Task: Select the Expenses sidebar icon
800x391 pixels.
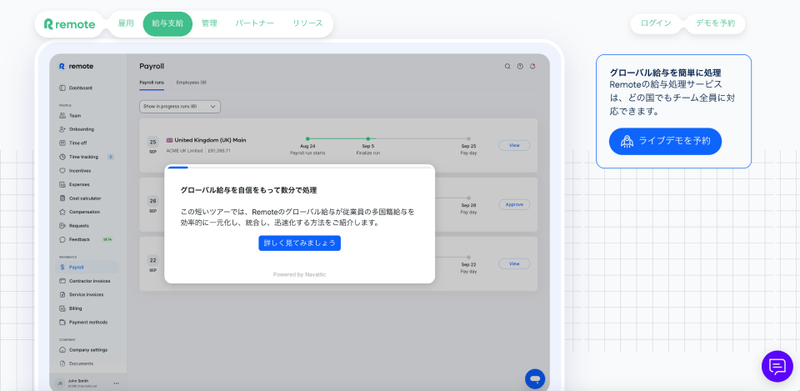Action: coord(62,184)
